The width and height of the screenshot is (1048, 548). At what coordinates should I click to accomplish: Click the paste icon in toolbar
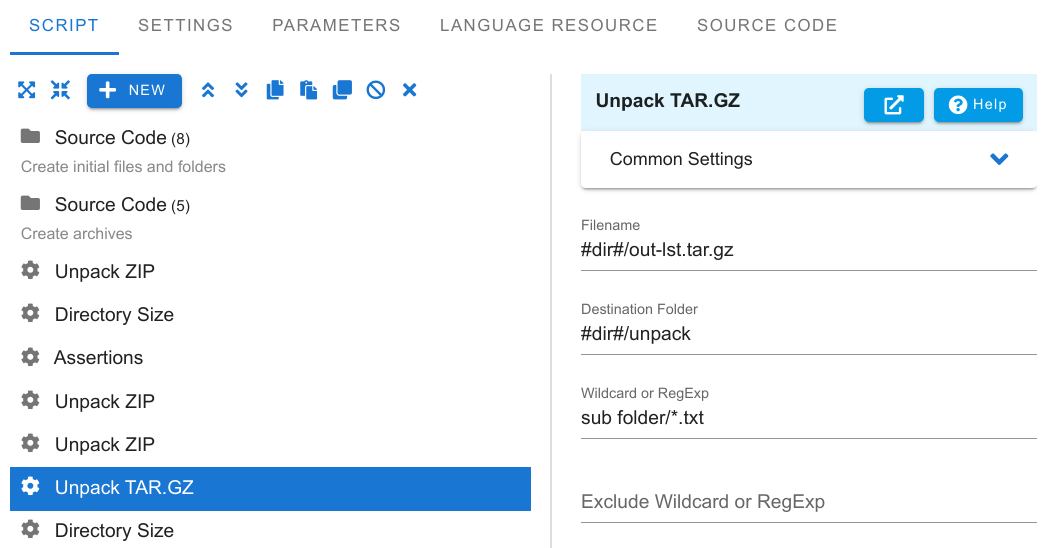click(308, 90)
